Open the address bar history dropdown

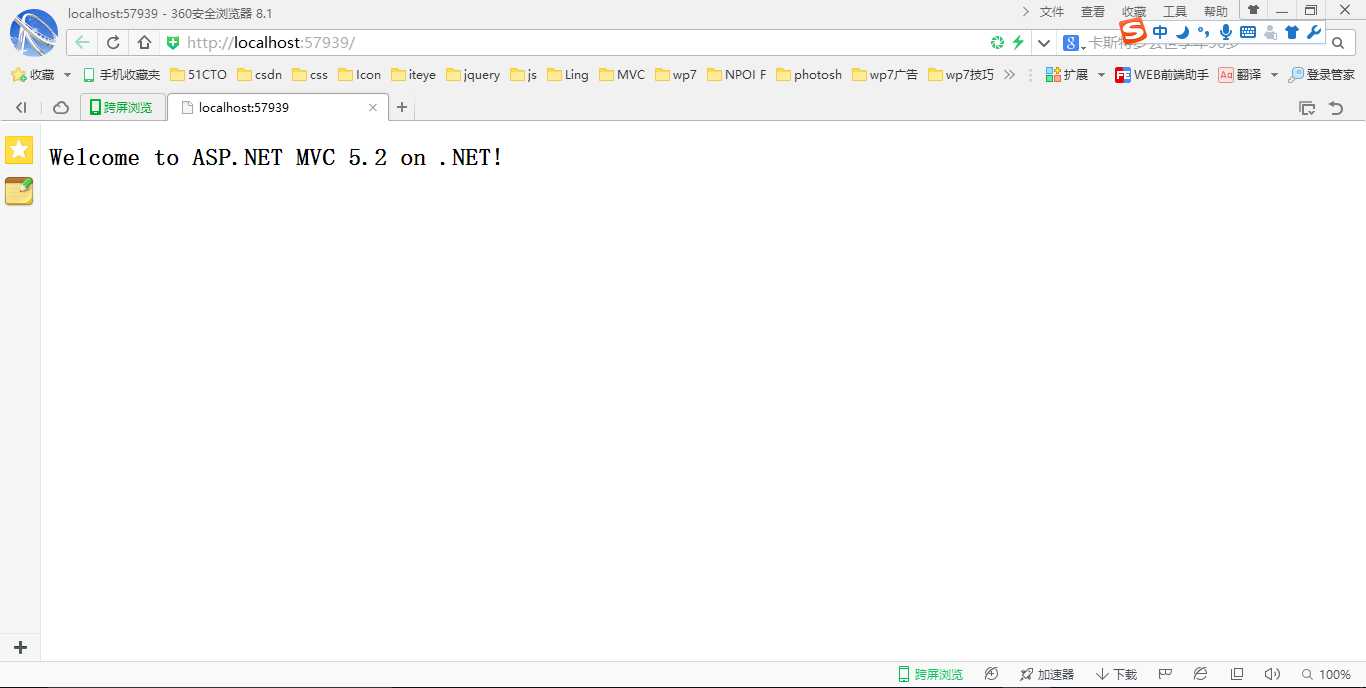1044,42
